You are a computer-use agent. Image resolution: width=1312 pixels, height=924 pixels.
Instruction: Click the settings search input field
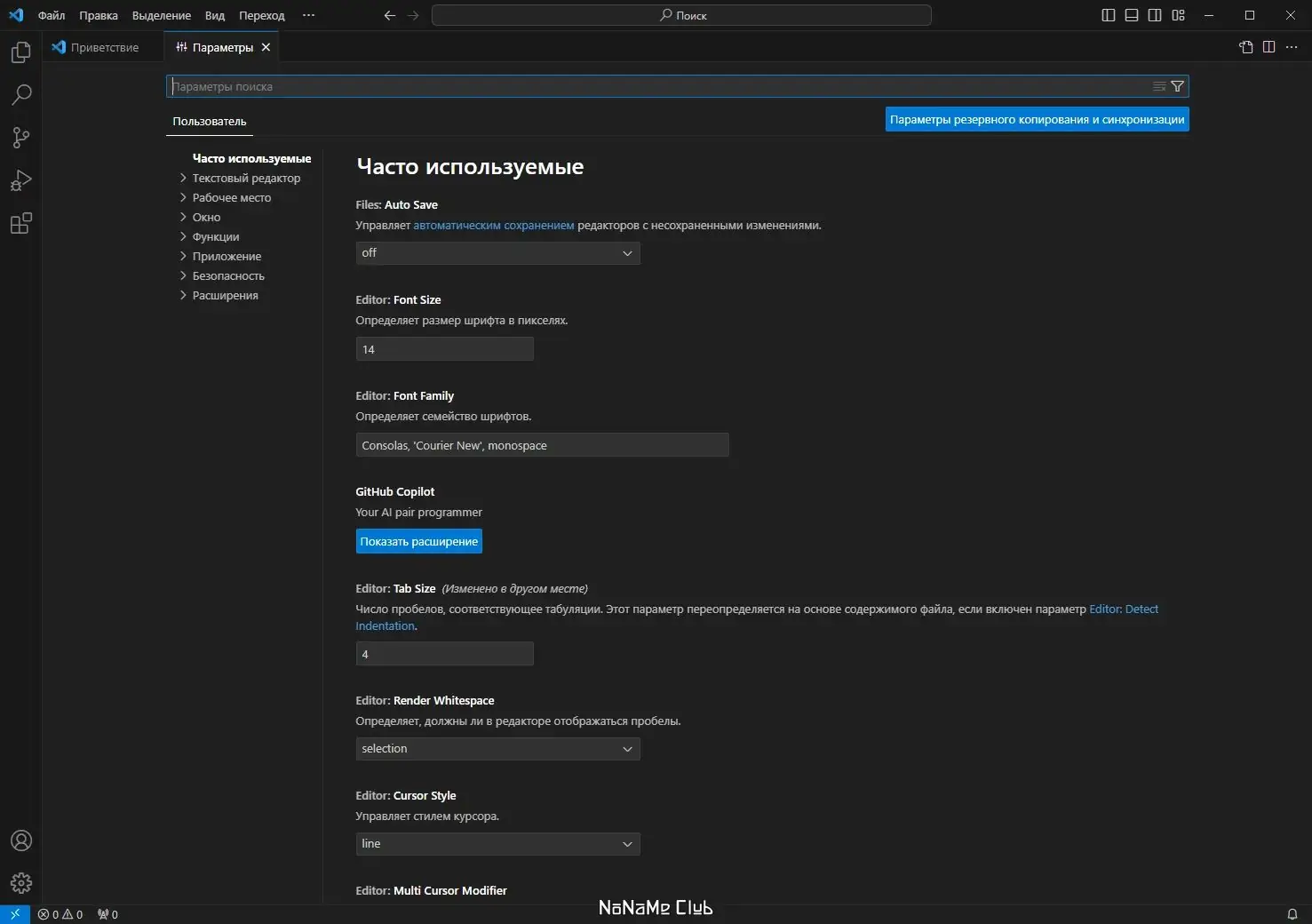[x=657, y=86]
